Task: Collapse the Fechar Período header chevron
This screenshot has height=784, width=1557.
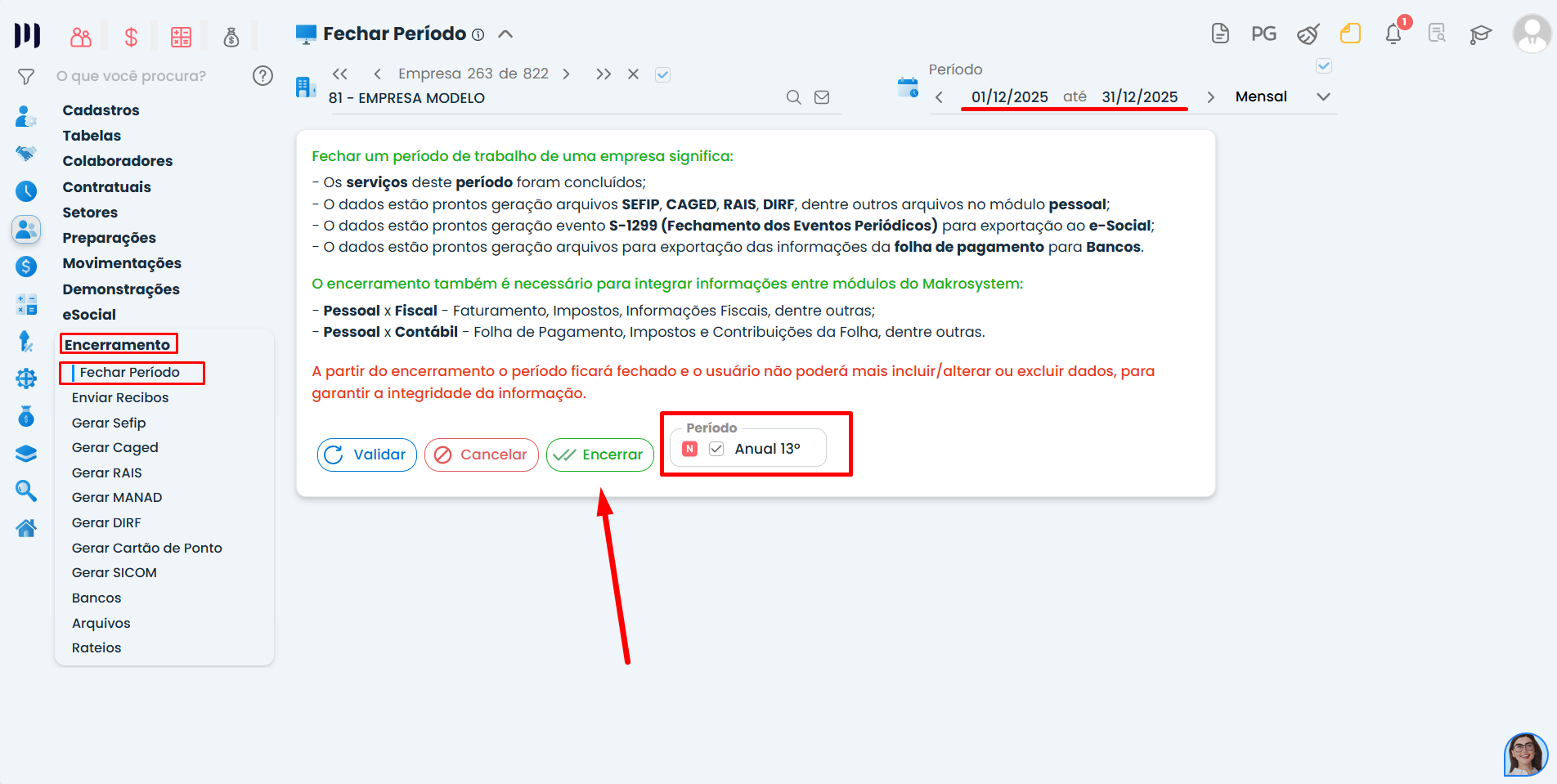Action: click(x=505, y=34)
